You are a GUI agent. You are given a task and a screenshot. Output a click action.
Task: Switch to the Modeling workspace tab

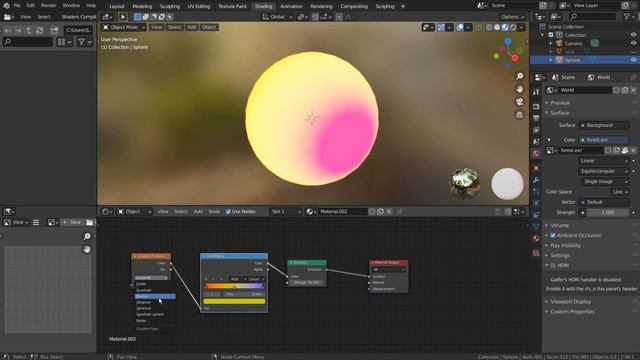(x=142, y=6)
